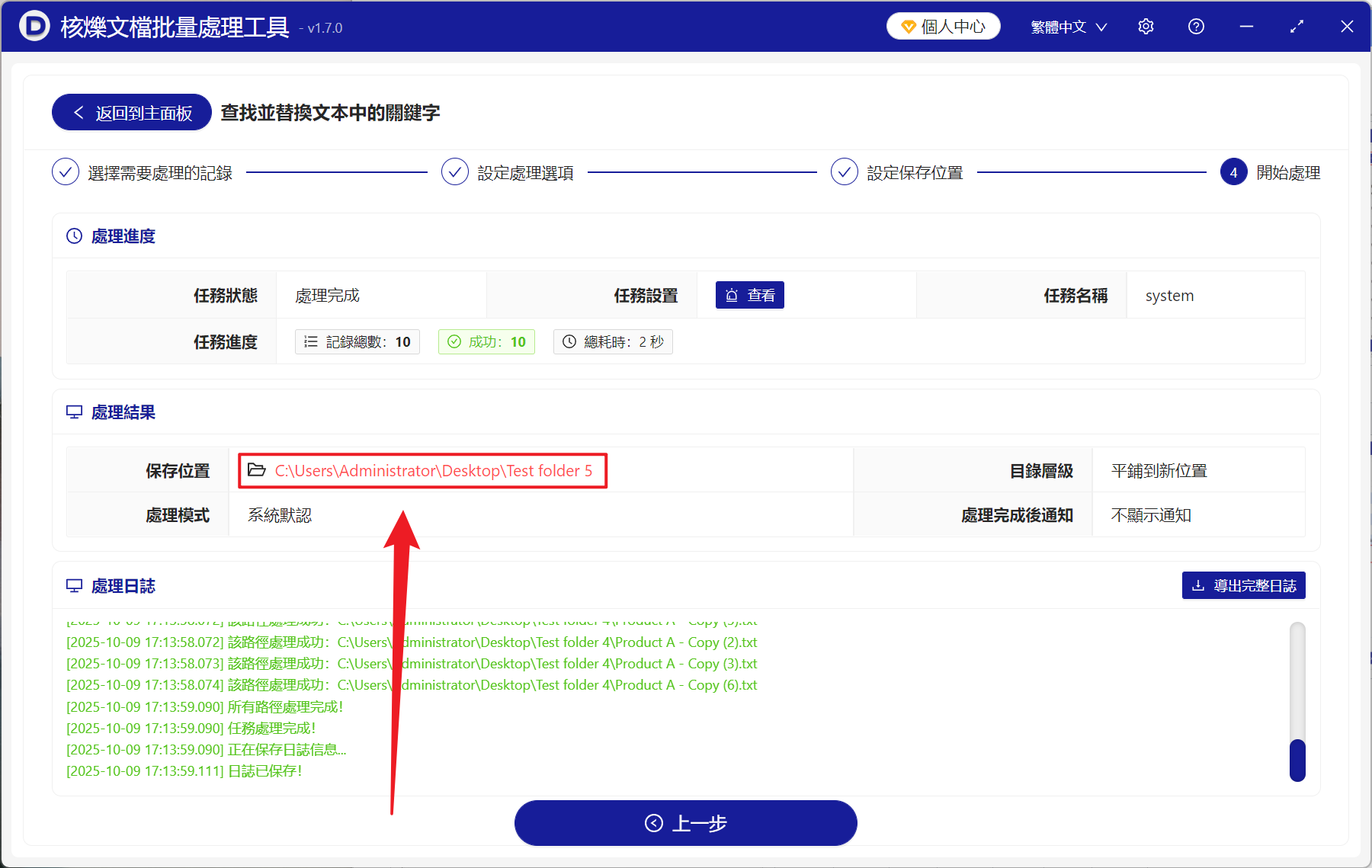Click the checkmark on step 設定處理選項
This screenshot has height=868, width=1372.
(x=454, y=171)
